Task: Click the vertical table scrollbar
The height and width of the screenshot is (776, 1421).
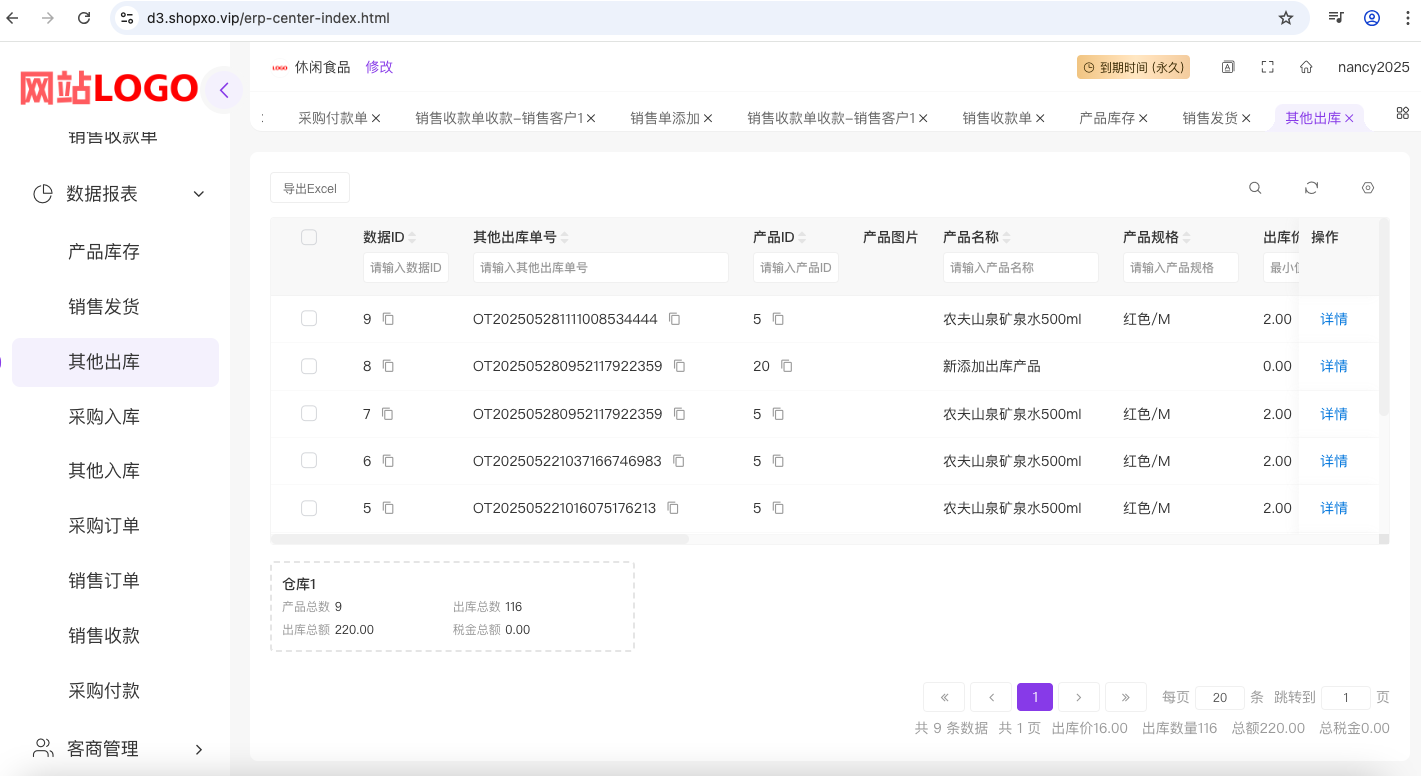Action: tap(1384, 316)
